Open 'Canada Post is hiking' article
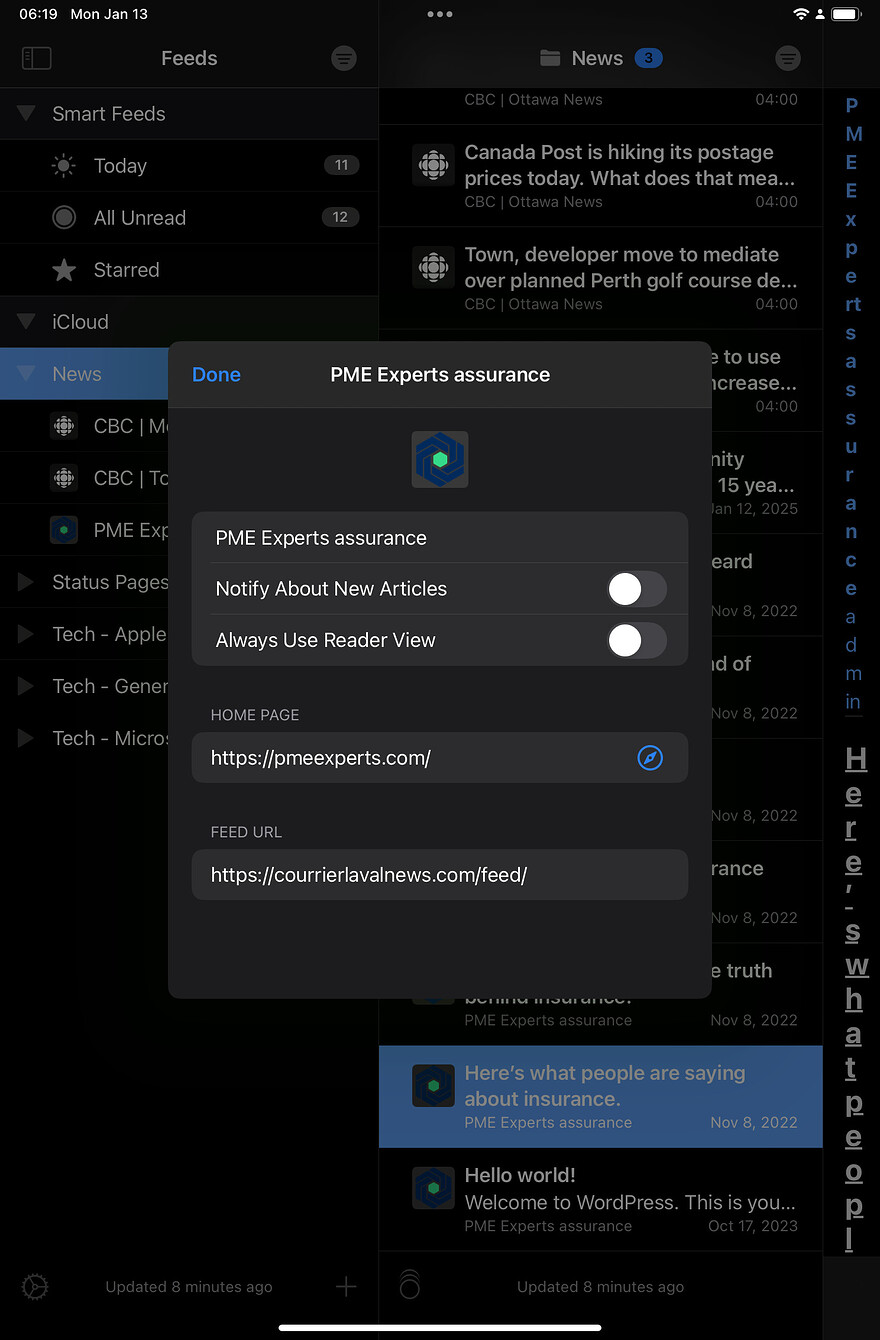The image size is (880, 1340). click(x=600, y=176)
